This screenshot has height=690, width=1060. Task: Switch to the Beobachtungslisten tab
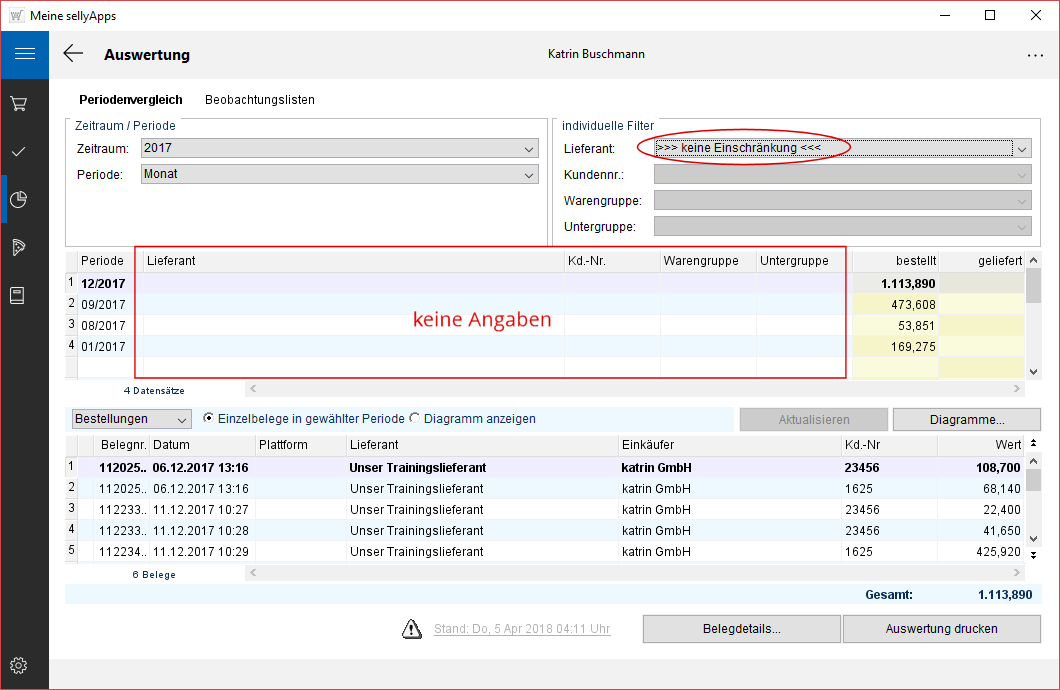(260, 100)
